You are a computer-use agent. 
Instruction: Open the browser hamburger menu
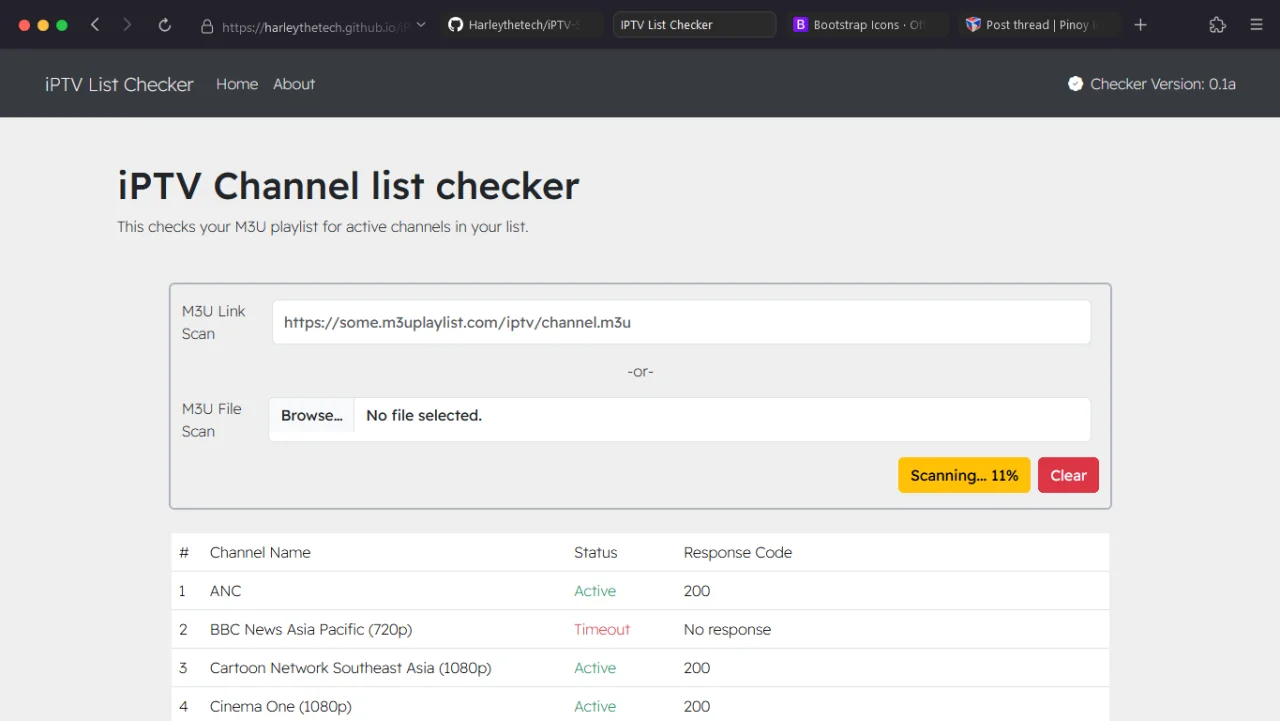1257,25
